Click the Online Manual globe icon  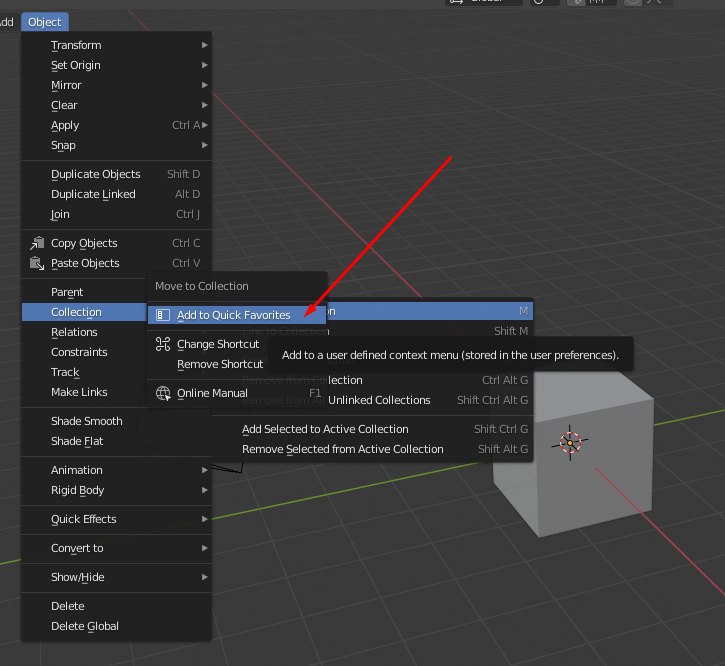point(163,393)
